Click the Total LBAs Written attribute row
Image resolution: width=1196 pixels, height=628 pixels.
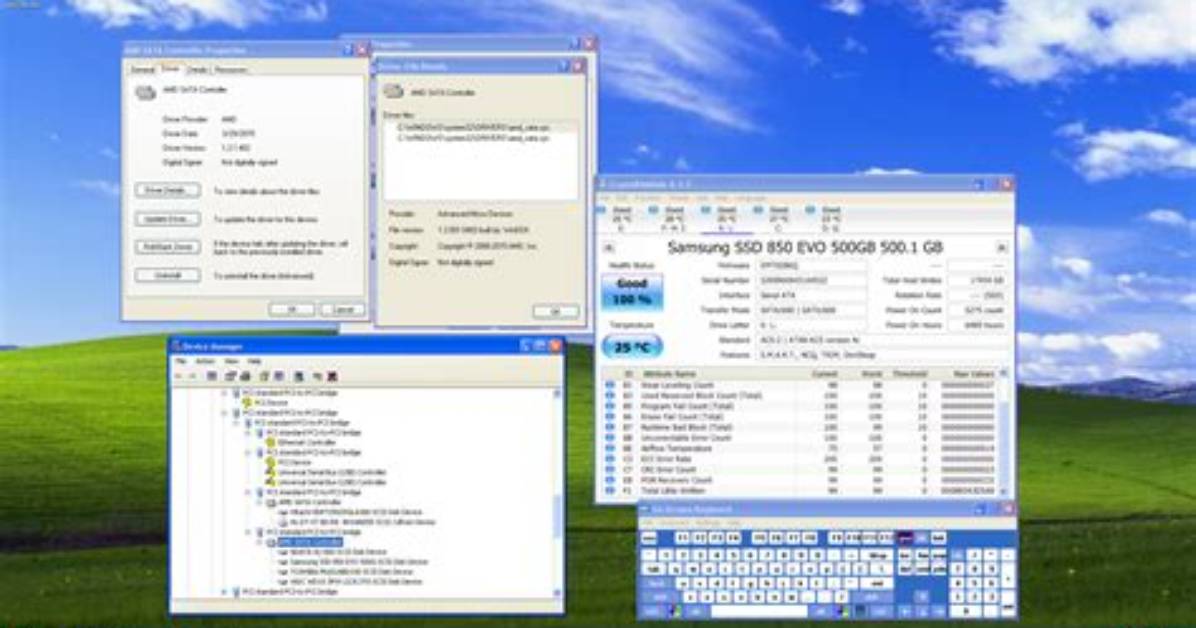click(802, 491)
